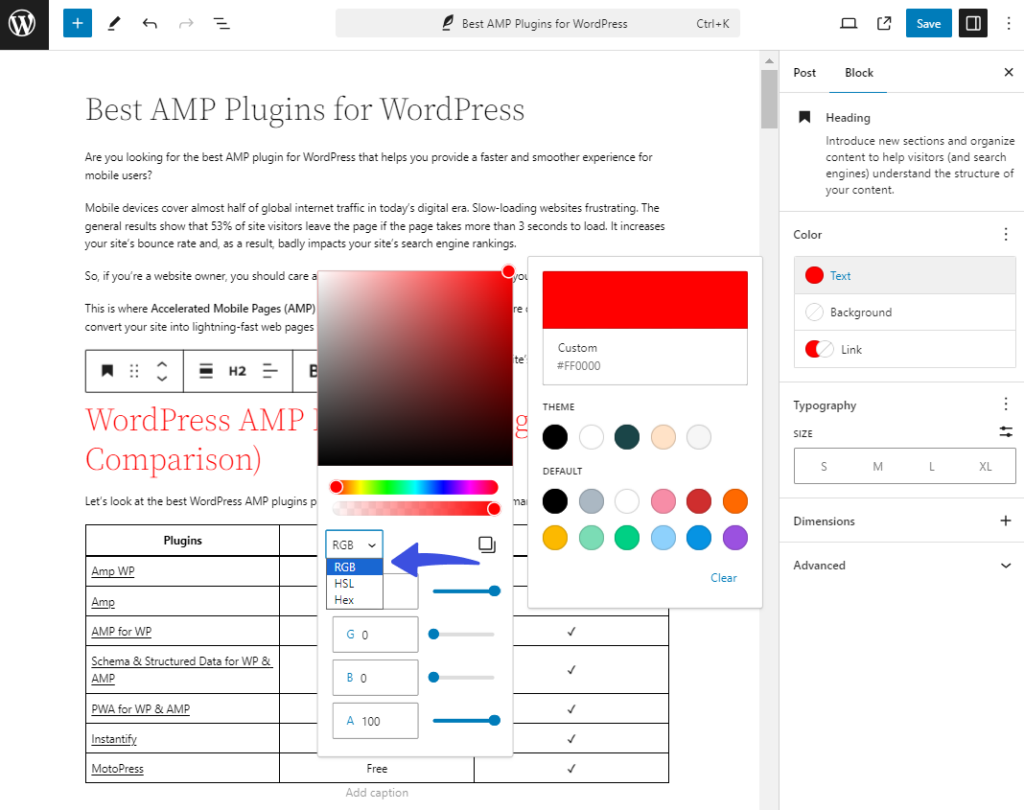Copy the color value icon
This screenshot has height=810, width=1024.
(x=487, y=544)
